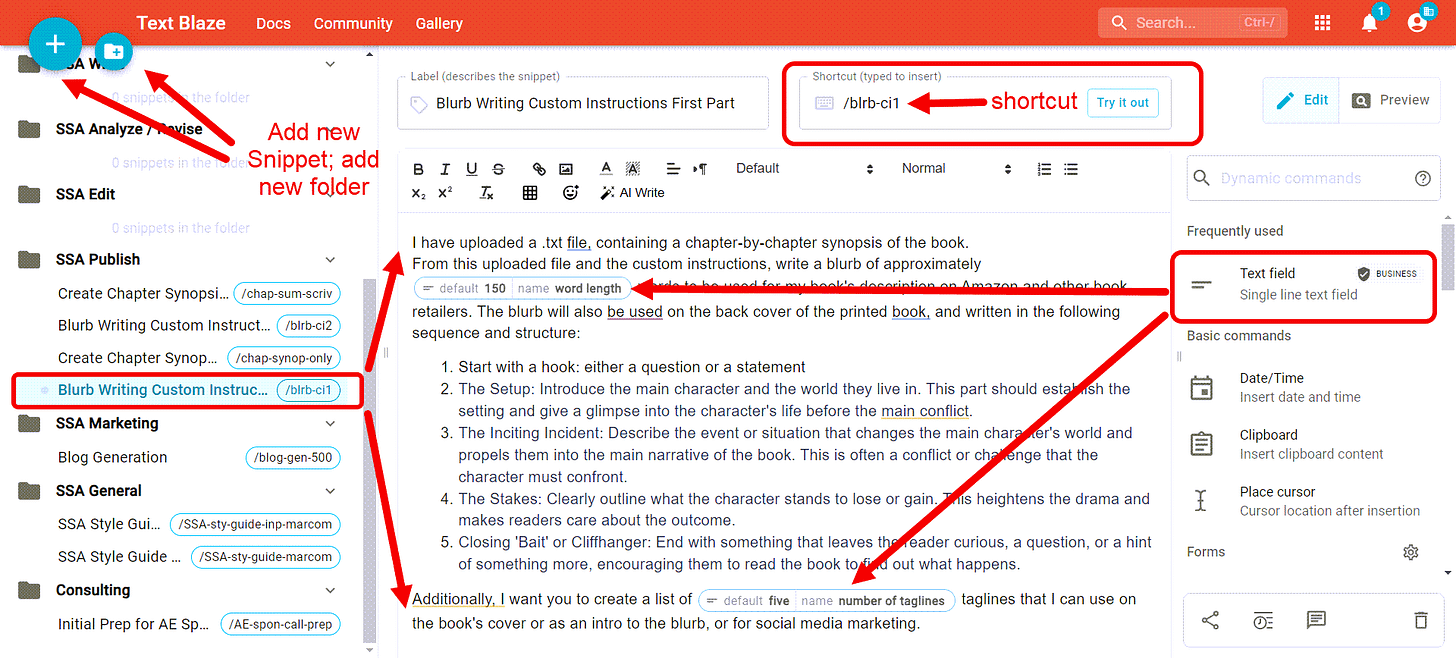Apply subscript formatting
This screenshot has width=1456, height=658.
[419, 193]
